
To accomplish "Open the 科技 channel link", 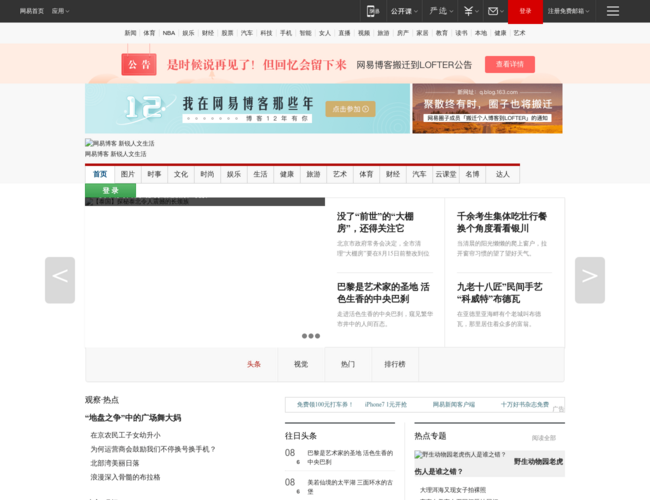I will click(266, 33).
